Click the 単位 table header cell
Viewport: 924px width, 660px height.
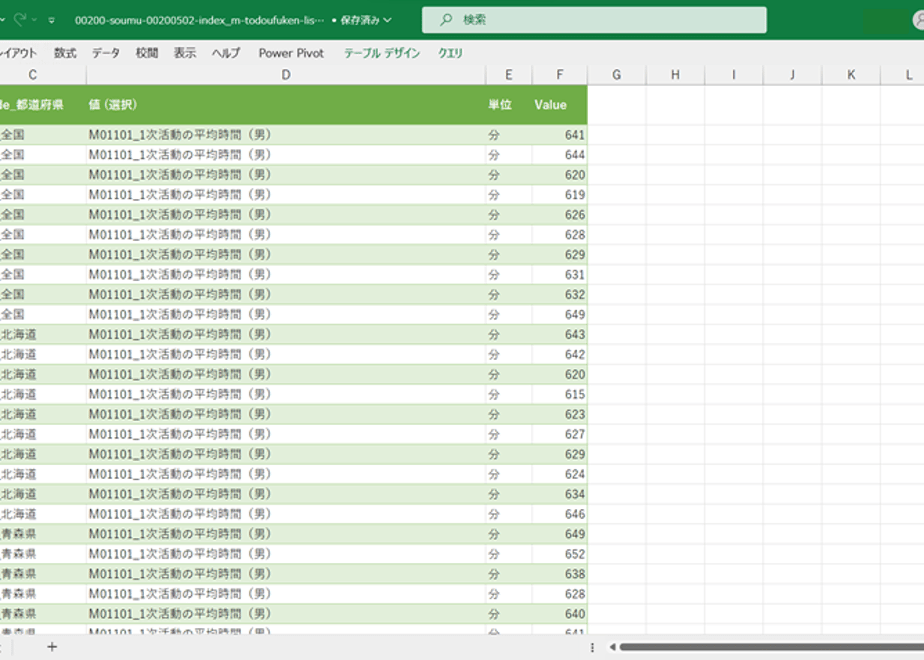coord(509,105)
